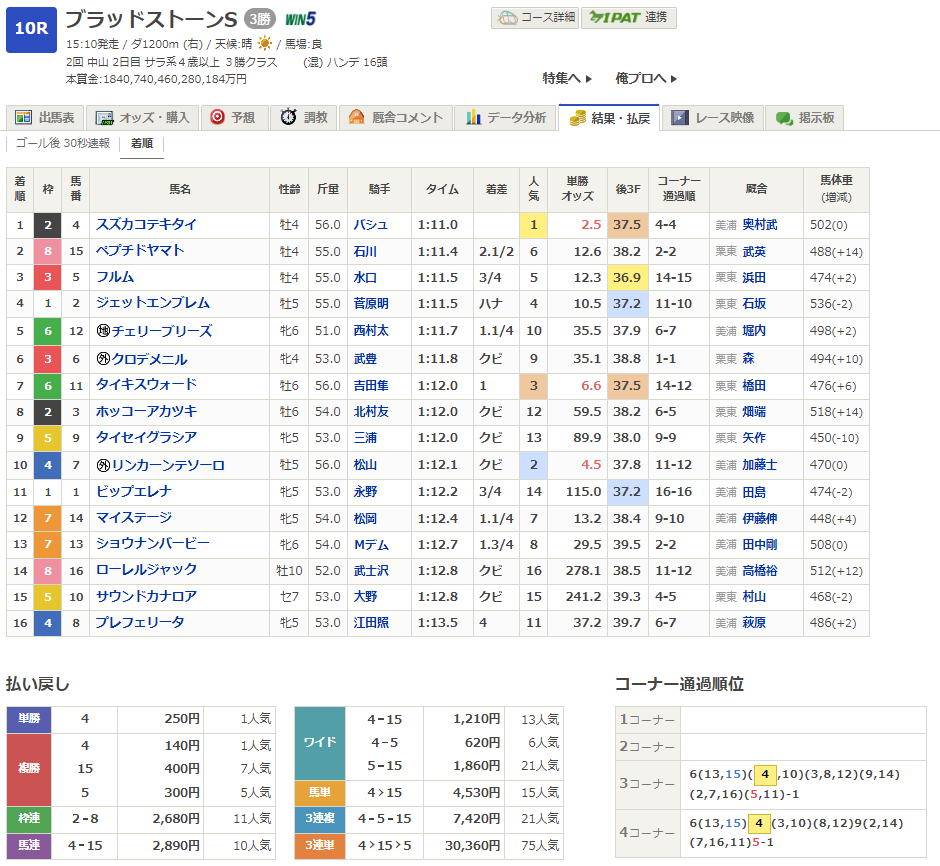Select the 着順 sub-tab
The image size is (940, 866).
(x=142, y=143)
